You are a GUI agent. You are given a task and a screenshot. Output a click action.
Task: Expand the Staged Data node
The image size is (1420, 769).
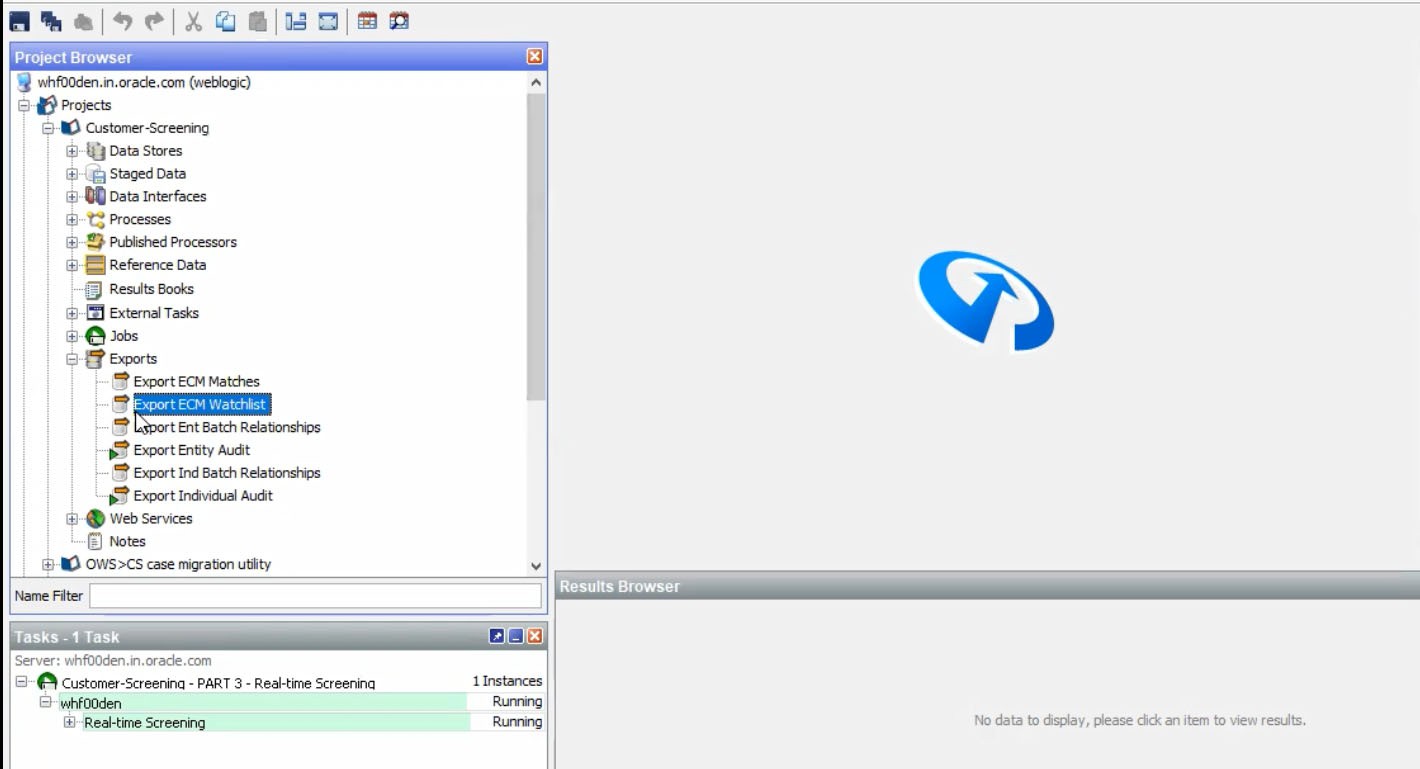click(x=72, y=174)
